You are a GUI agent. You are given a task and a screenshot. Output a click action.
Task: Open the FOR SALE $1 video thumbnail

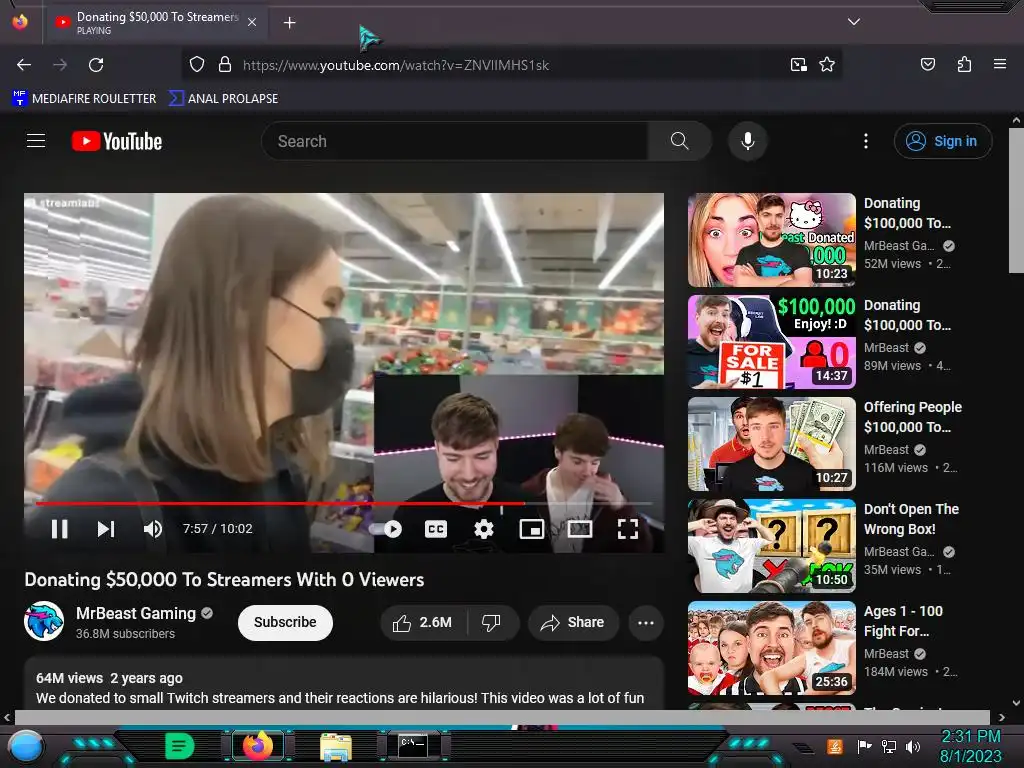coord(771,342)
